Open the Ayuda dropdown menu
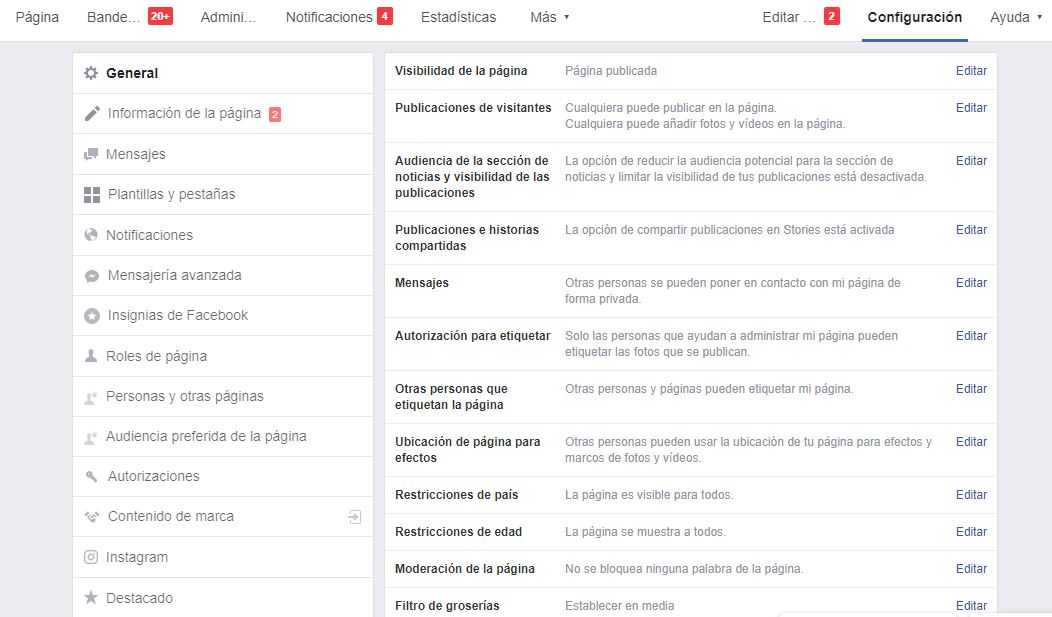The image size is (1052, 617). tap(1016, 17)
